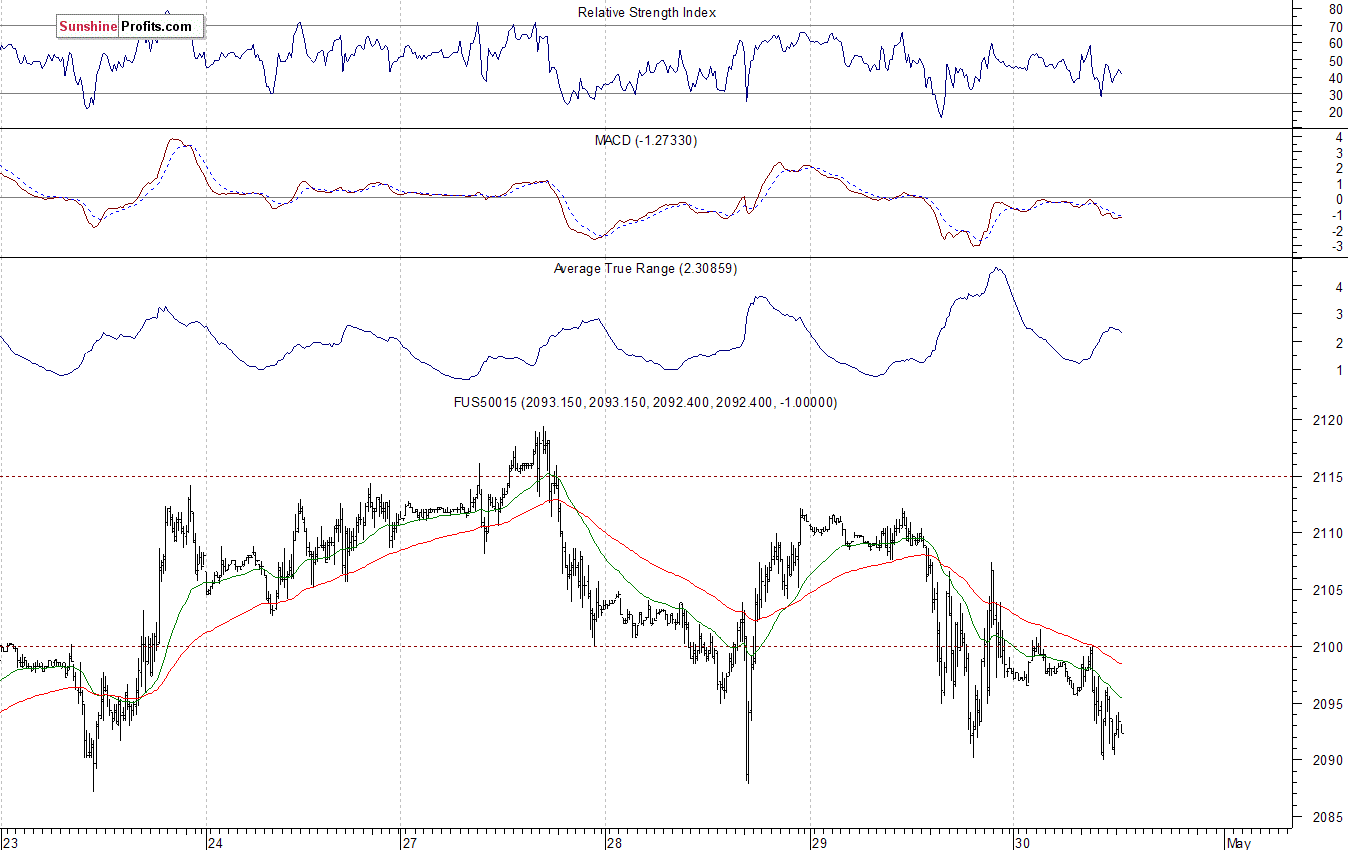
Task: Click the date label 27 on time axis
Action: click(409, 842)
